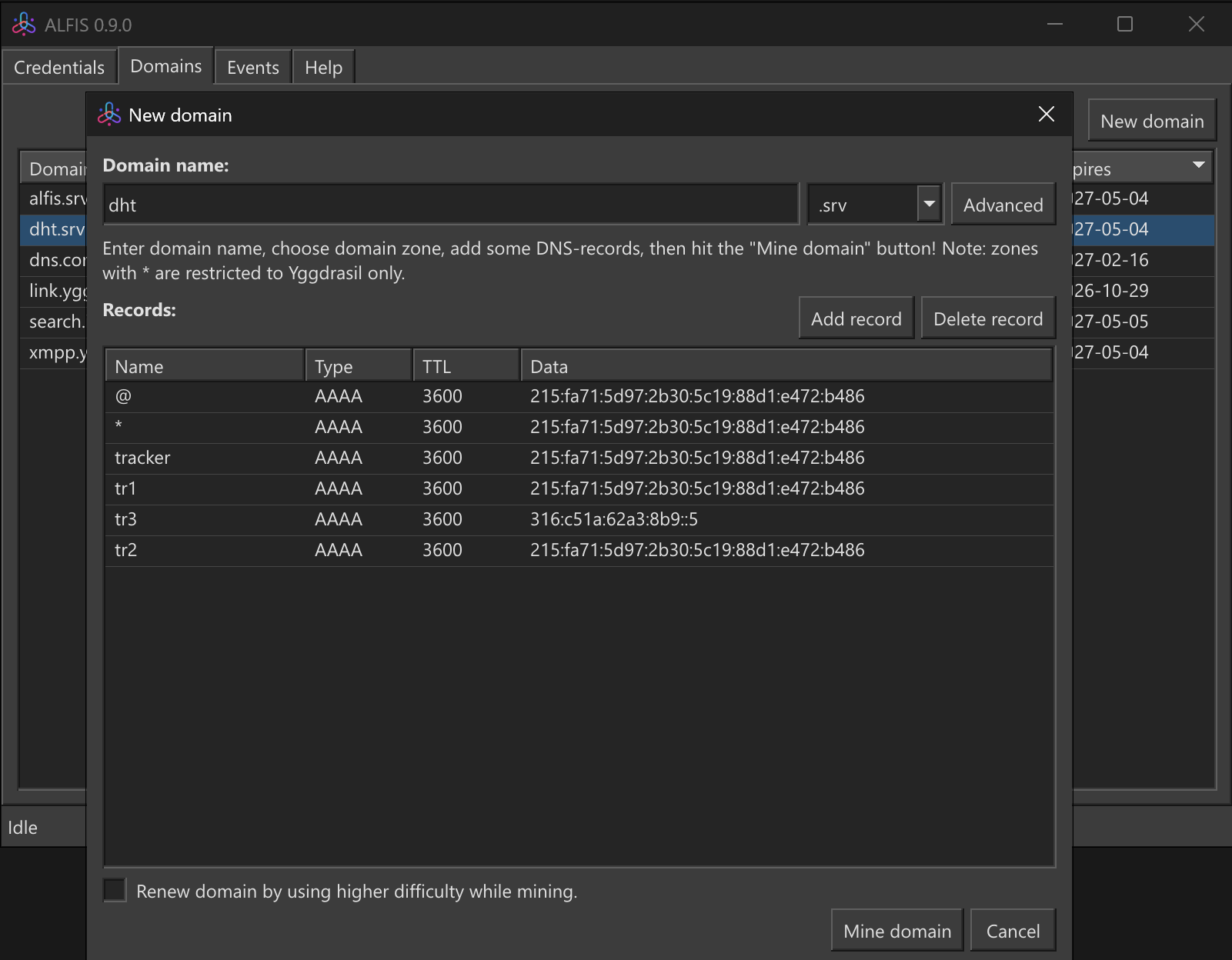Sort records by Data column header

(x=786, y=366)
